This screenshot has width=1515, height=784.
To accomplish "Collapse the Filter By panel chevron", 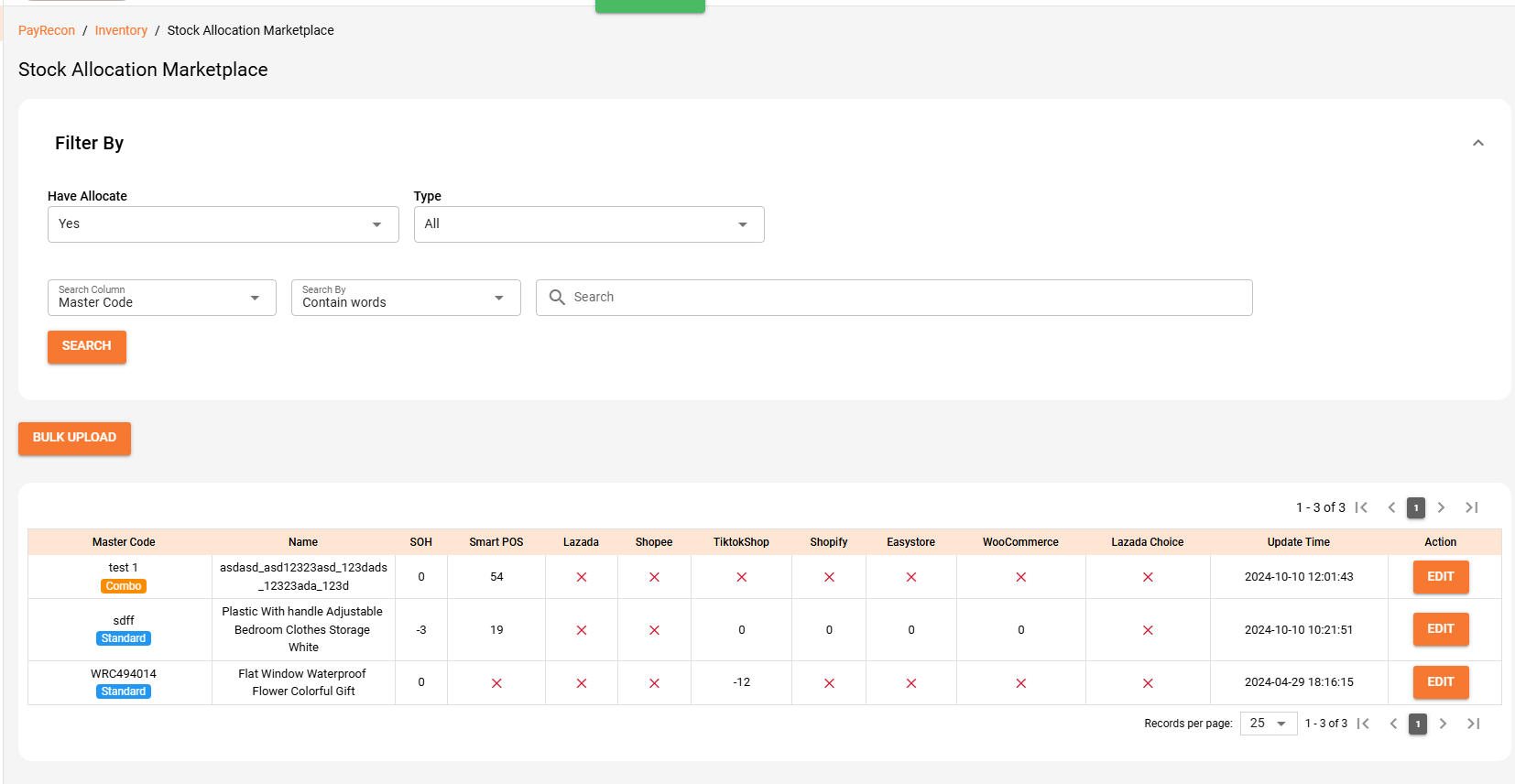I will coord(1477,143).
